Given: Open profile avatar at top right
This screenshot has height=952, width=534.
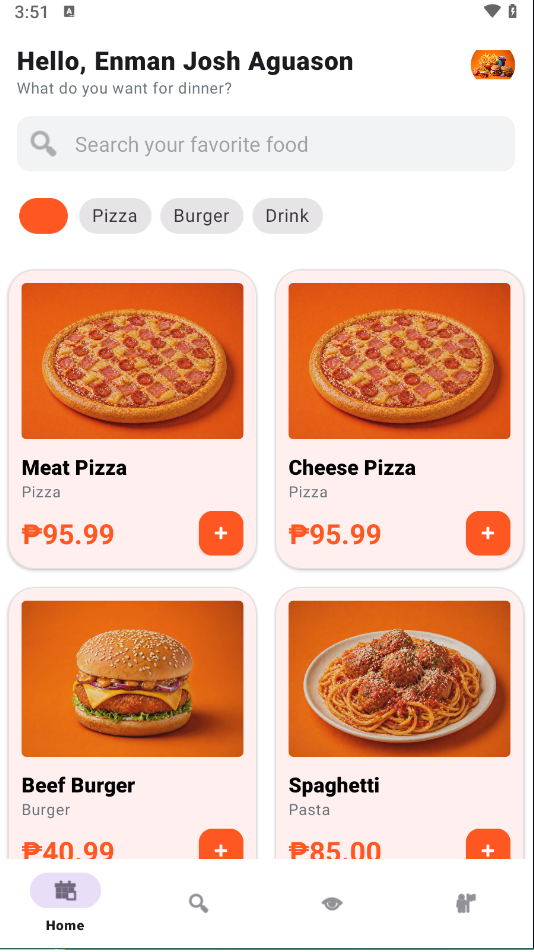Looking at the screenshot, I should tap(493, 64).
